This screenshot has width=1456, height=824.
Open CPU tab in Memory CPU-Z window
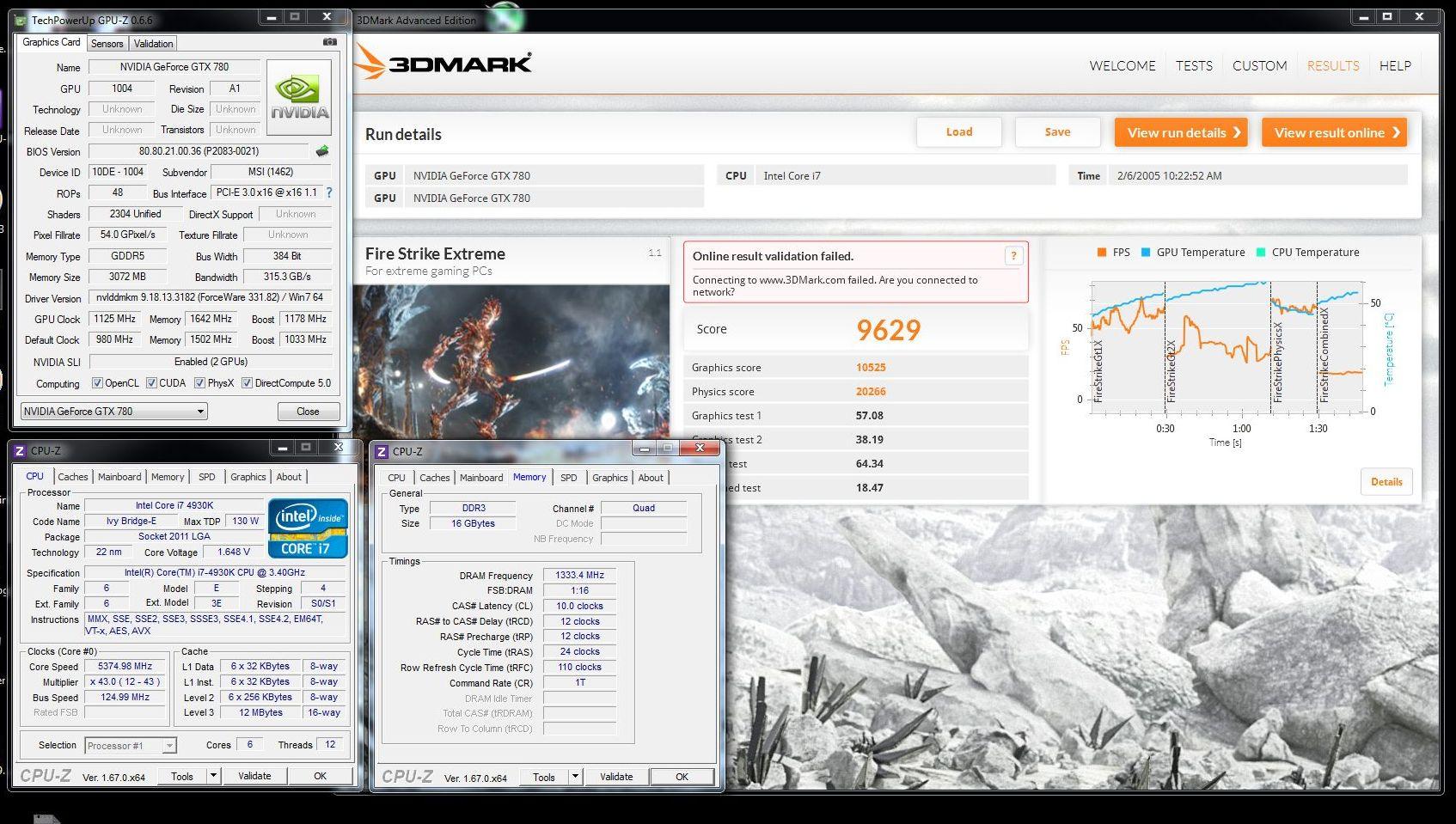pyautogui.click(x=396, y=478)
